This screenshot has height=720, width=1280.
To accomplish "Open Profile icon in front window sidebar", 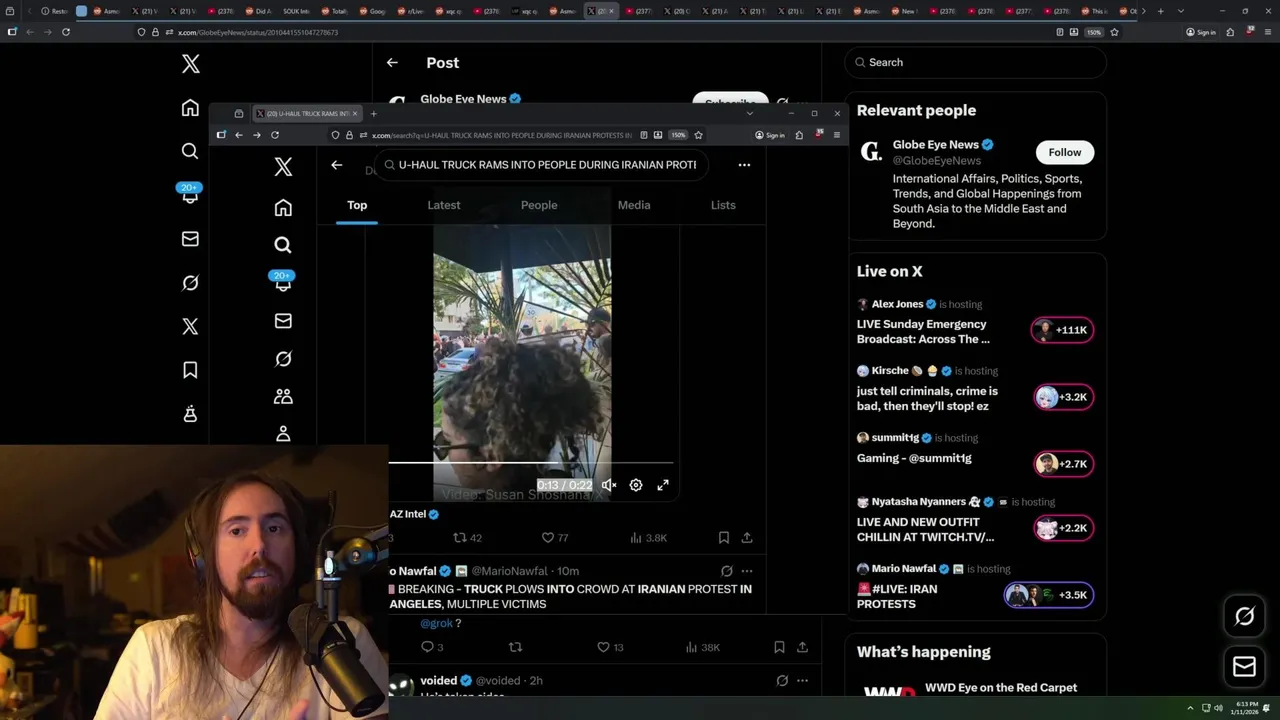I will (283, 434).
